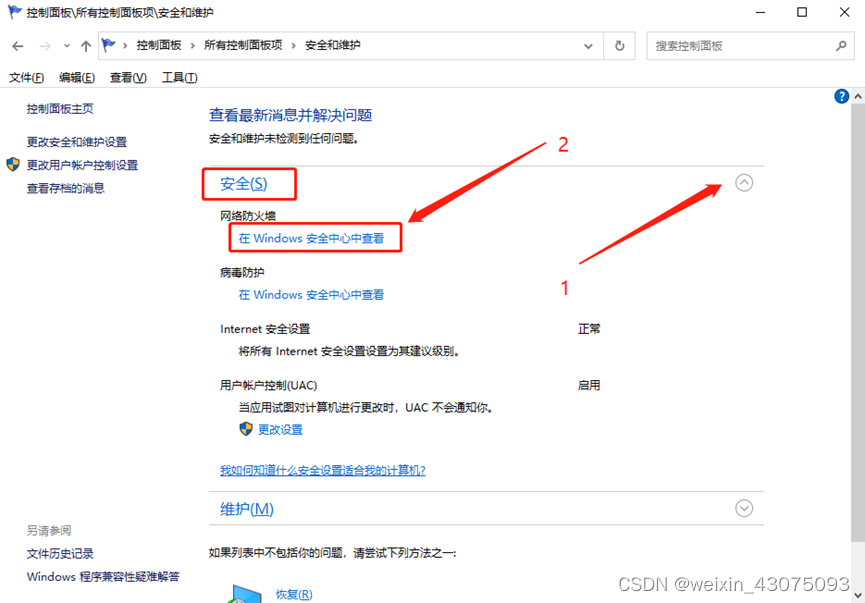This screenshot has width=865, height=603.
Task: Click the refresh button beside address bar
Action: tap(620, 46)
